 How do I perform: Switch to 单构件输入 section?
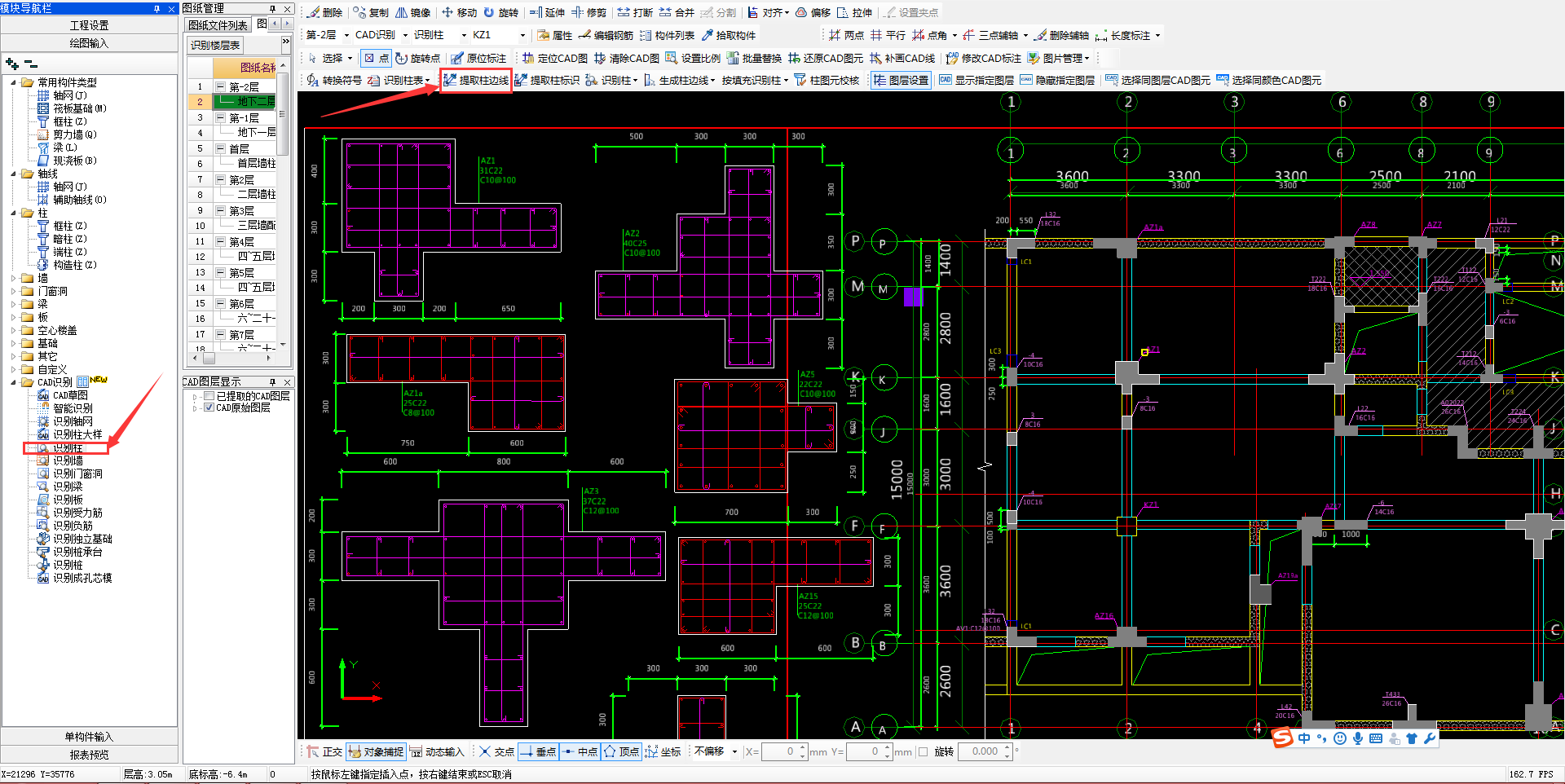89,737
